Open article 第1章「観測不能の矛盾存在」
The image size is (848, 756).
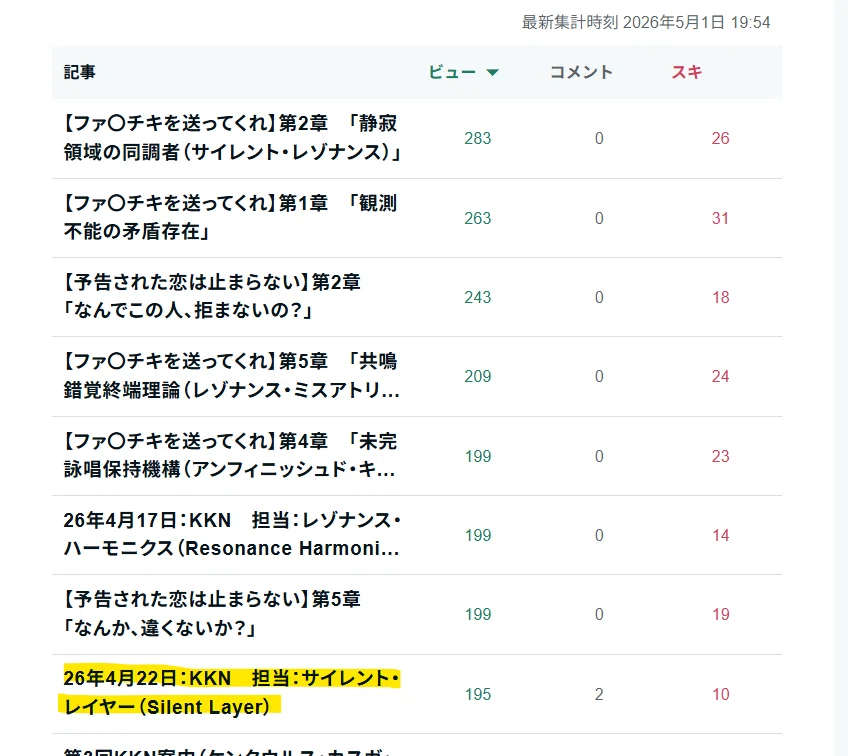[x=230, y=217]
